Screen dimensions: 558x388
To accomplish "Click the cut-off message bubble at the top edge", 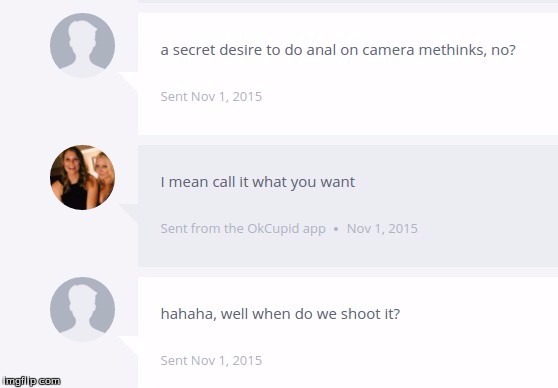I will point(348,1).
